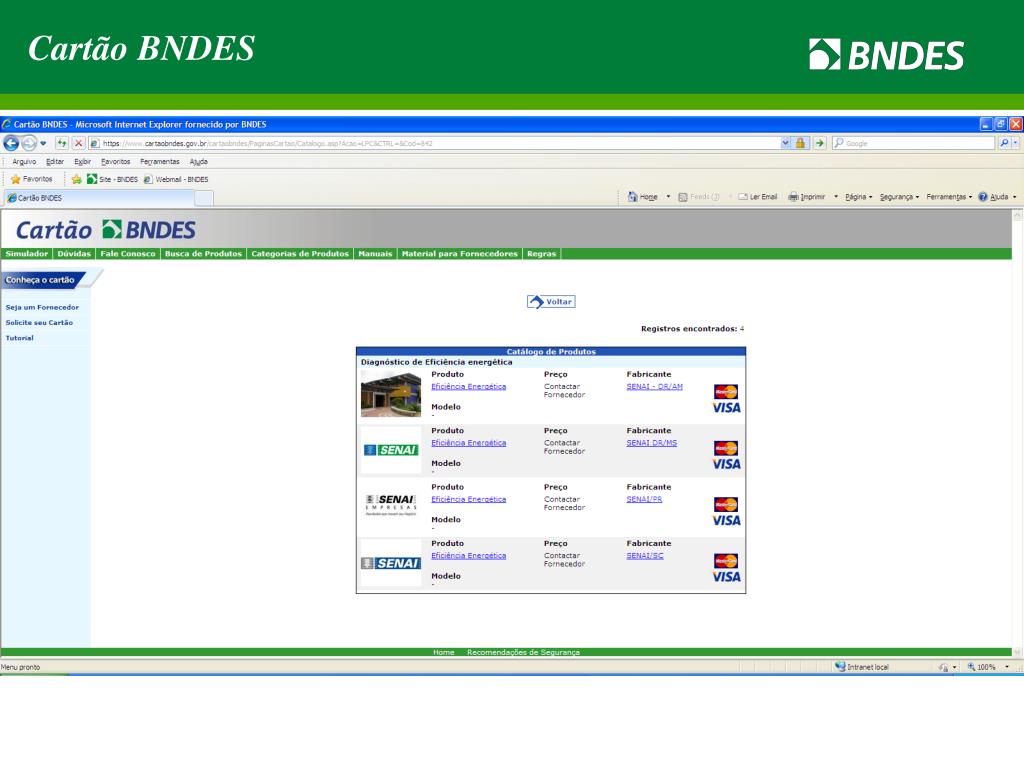Screen dimensions: 1024x768
Task: Open Busca de Produtos nav item
Action: click(x=203, y=254)
